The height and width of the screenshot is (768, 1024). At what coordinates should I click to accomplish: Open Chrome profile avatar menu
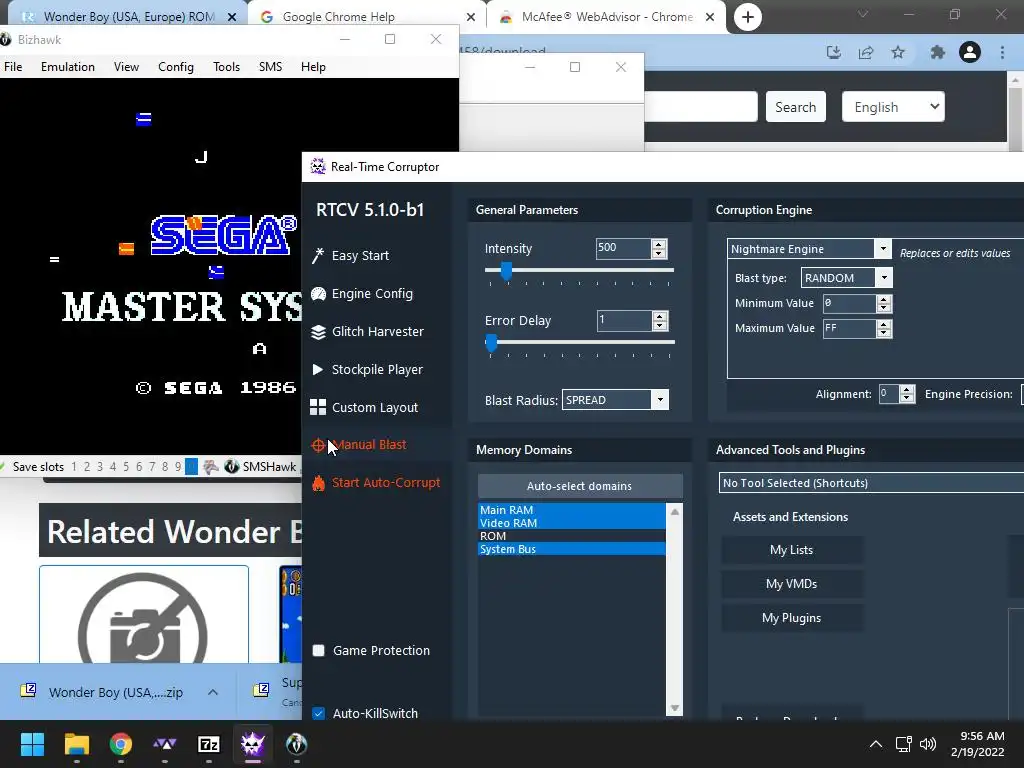970,52
